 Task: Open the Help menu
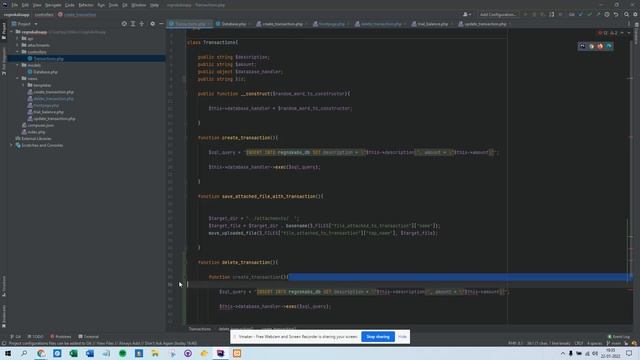tap(154, 5)
